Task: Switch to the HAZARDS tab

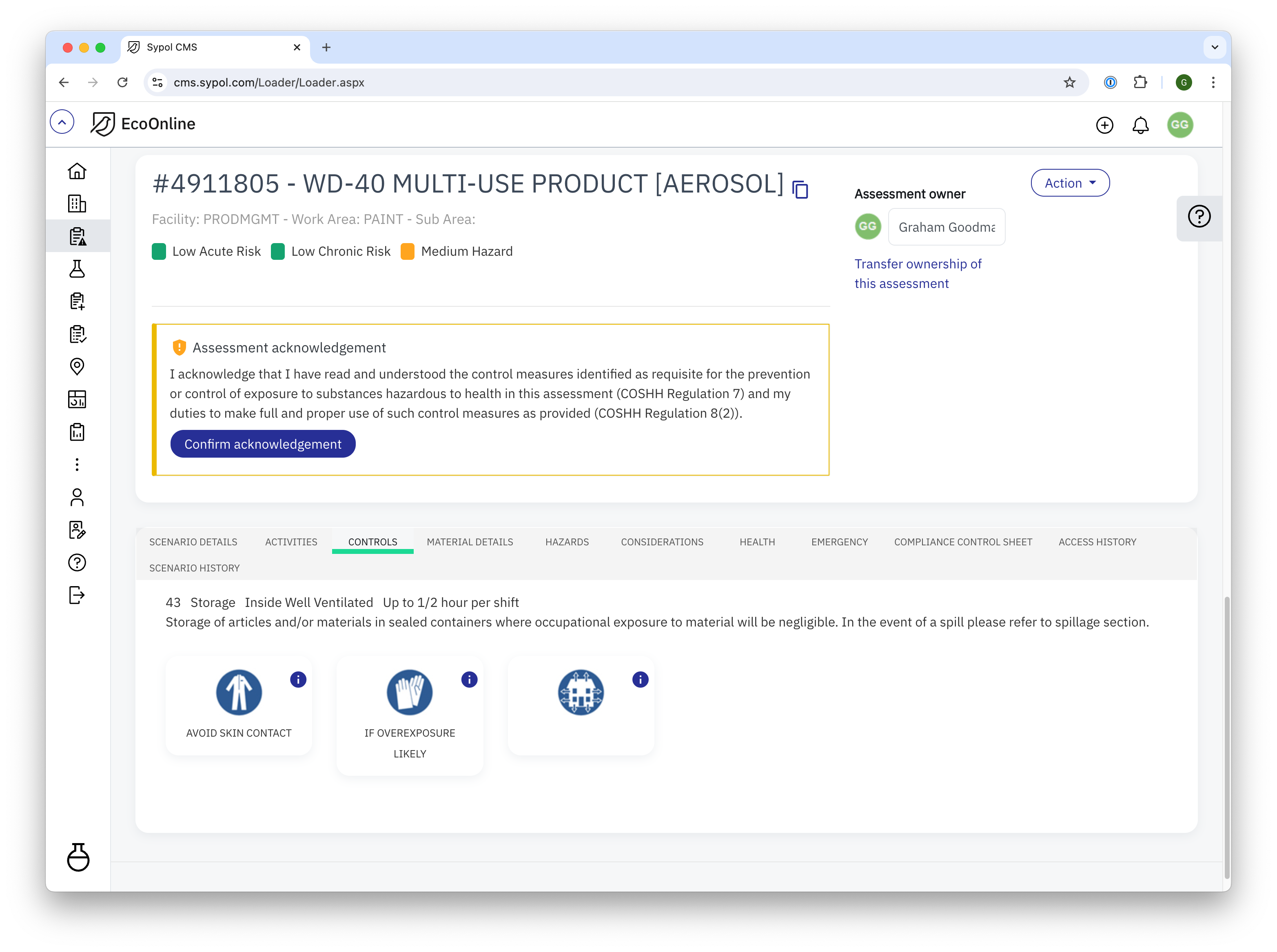Action: (x=567, y=541)
